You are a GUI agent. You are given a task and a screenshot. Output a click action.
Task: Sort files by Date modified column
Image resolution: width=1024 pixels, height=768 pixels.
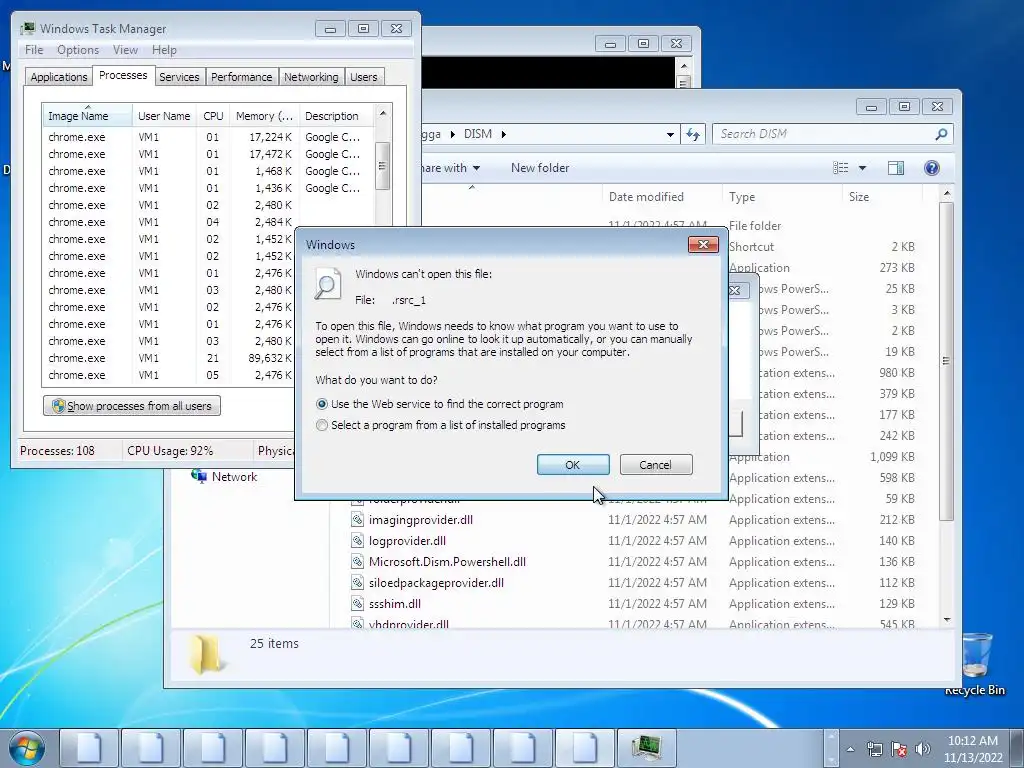662,197
